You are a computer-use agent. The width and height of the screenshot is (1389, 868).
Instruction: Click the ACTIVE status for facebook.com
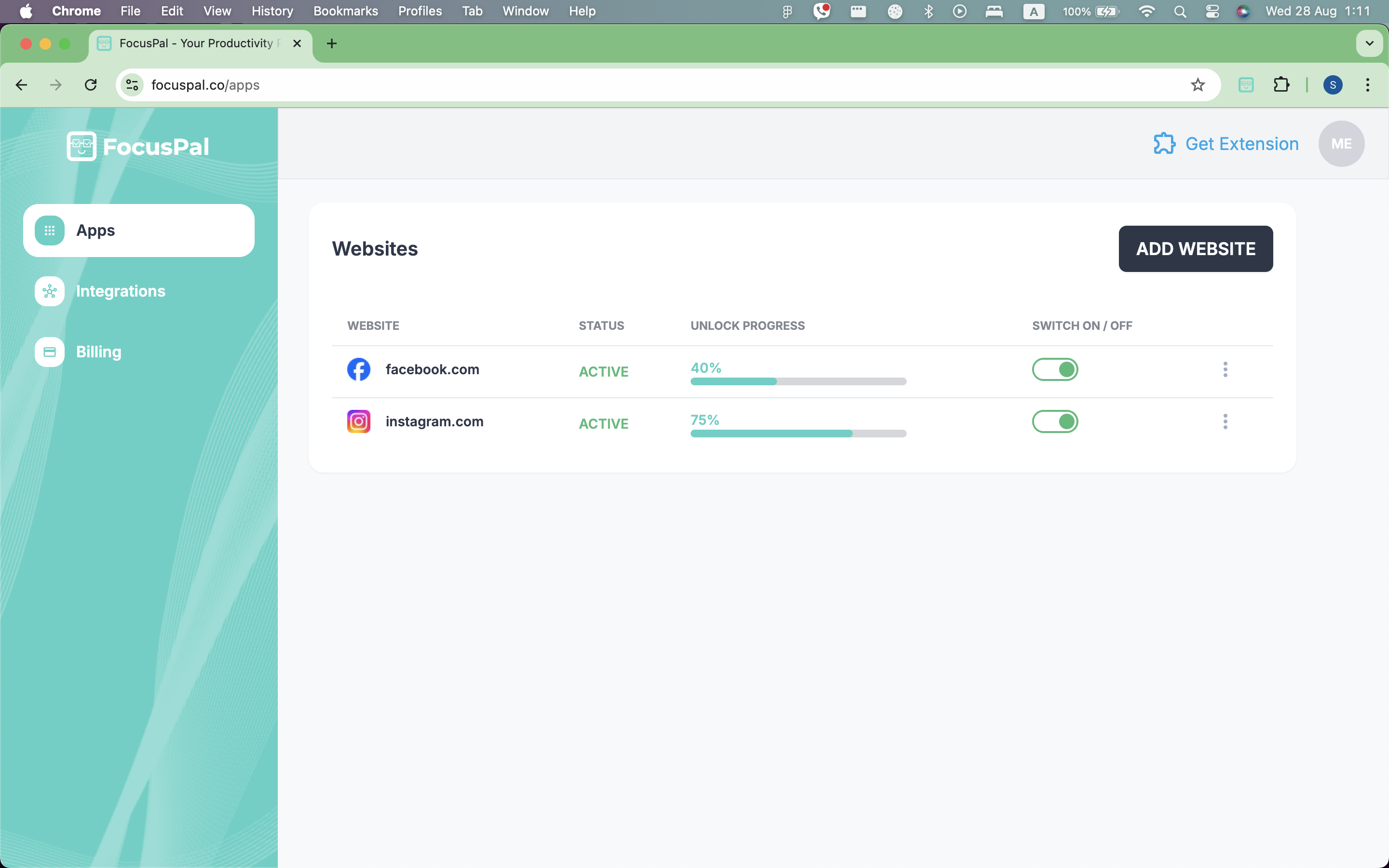[x=603, y=371]
